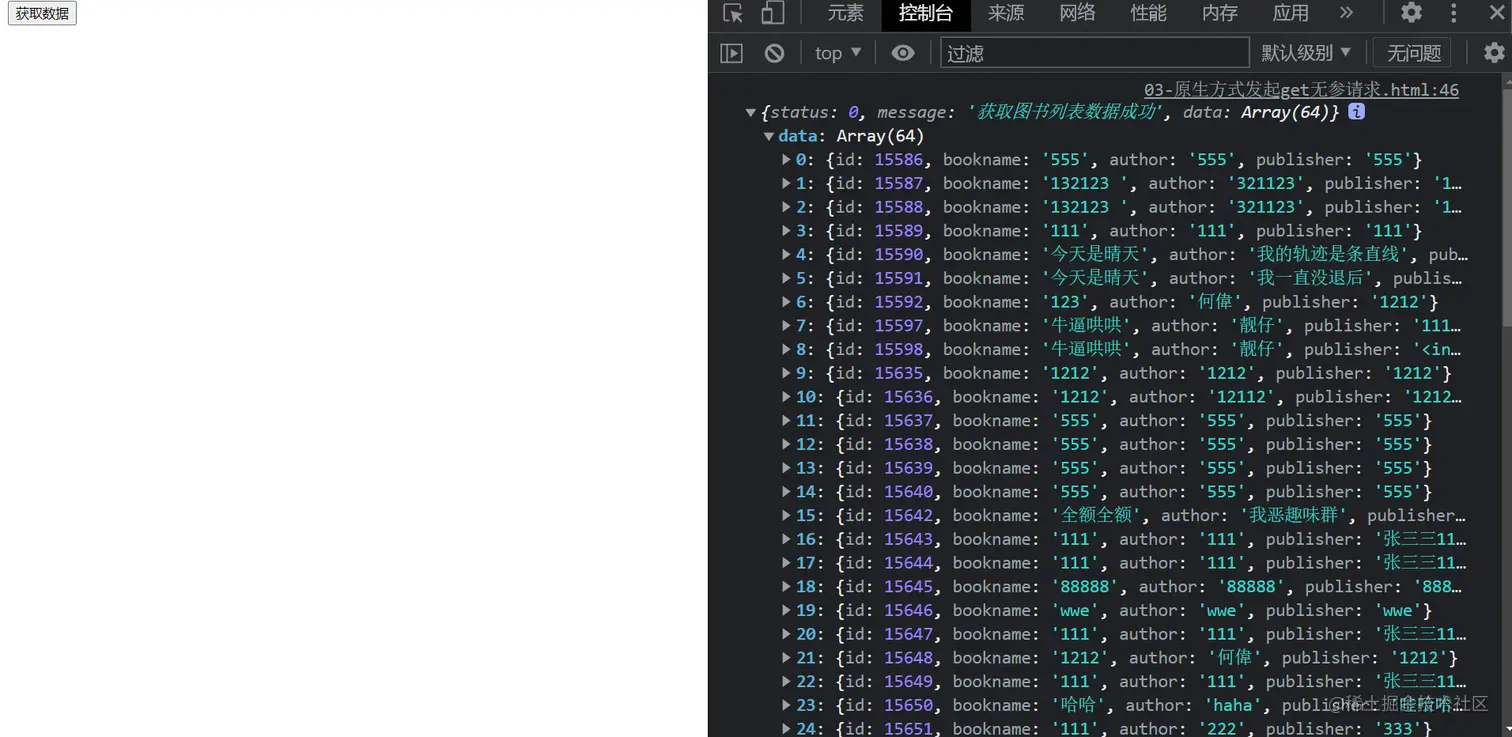Viewport: 1512px width, 737px height.
Task: Clear the console output
Action: click(774, 53)
